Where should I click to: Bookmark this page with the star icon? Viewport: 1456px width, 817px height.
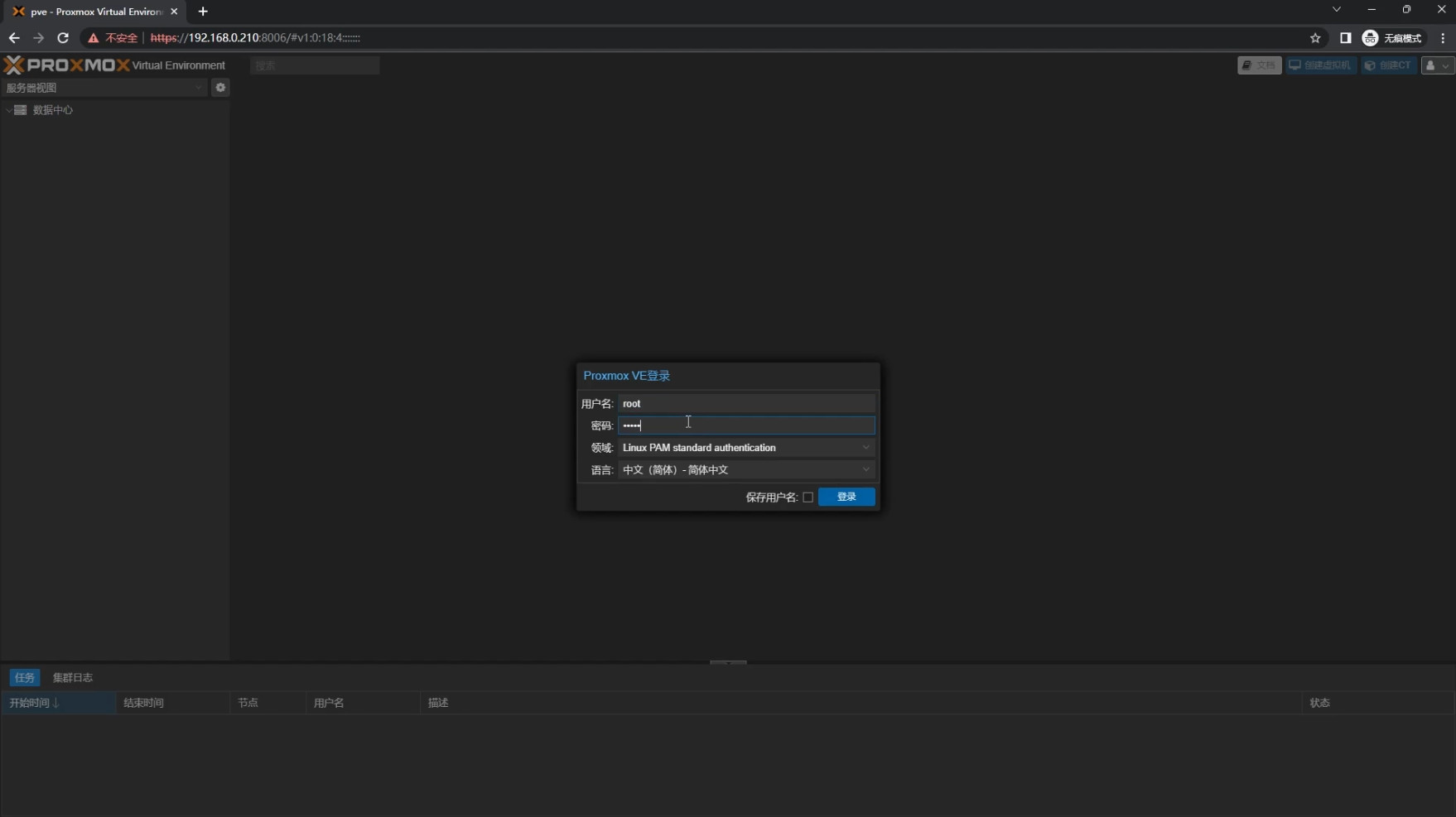point(1315,38)
